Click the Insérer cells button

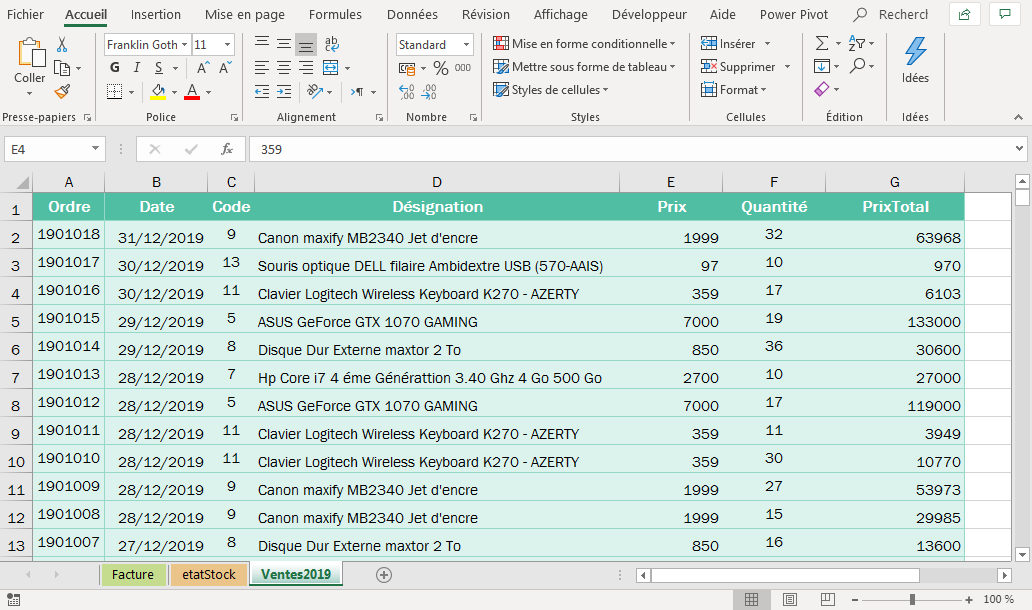pyautogui.click(x=735, y=43)
